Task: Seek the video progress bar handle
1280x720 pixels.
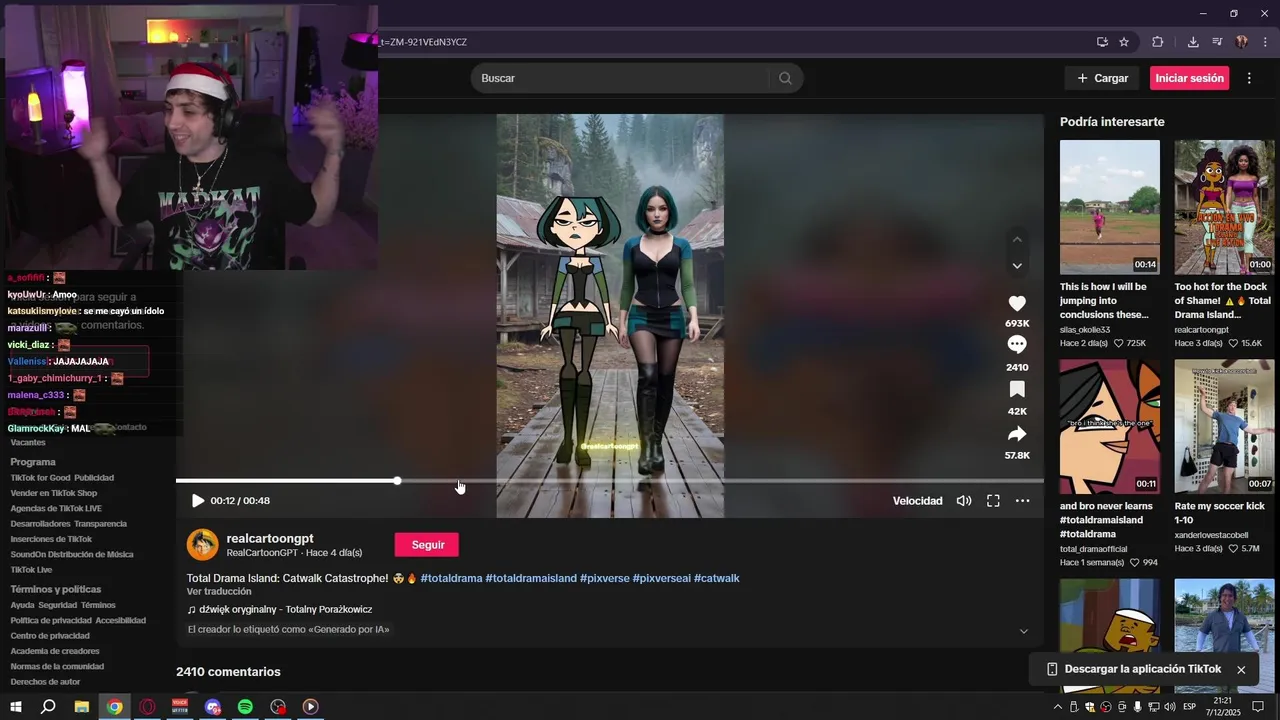Action: coord(397,481)
